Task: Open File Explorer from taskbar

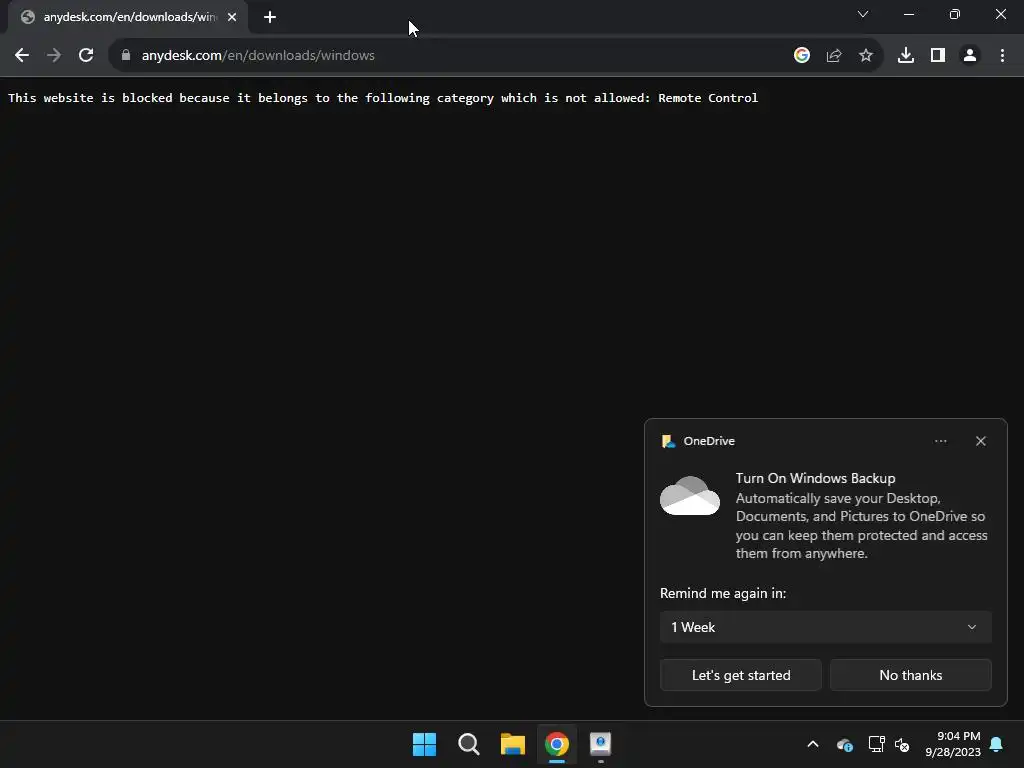Action: (513, 744)
